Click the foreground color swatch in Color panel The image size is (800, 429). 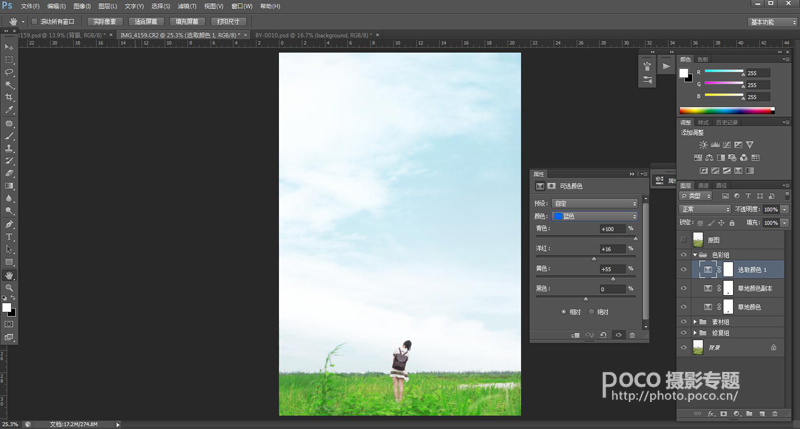684,73
